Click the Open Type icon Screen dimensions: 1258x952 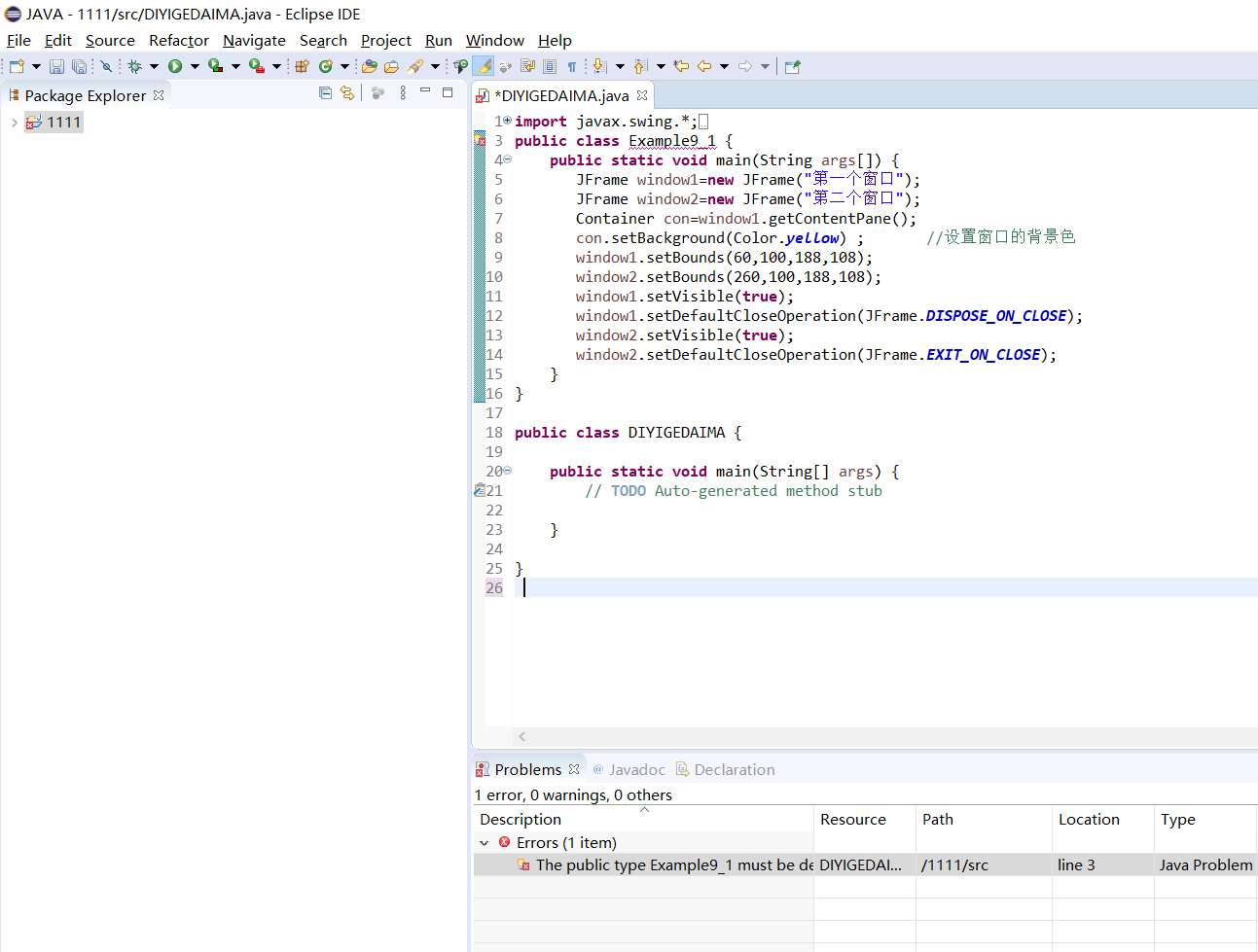(370, 66)
